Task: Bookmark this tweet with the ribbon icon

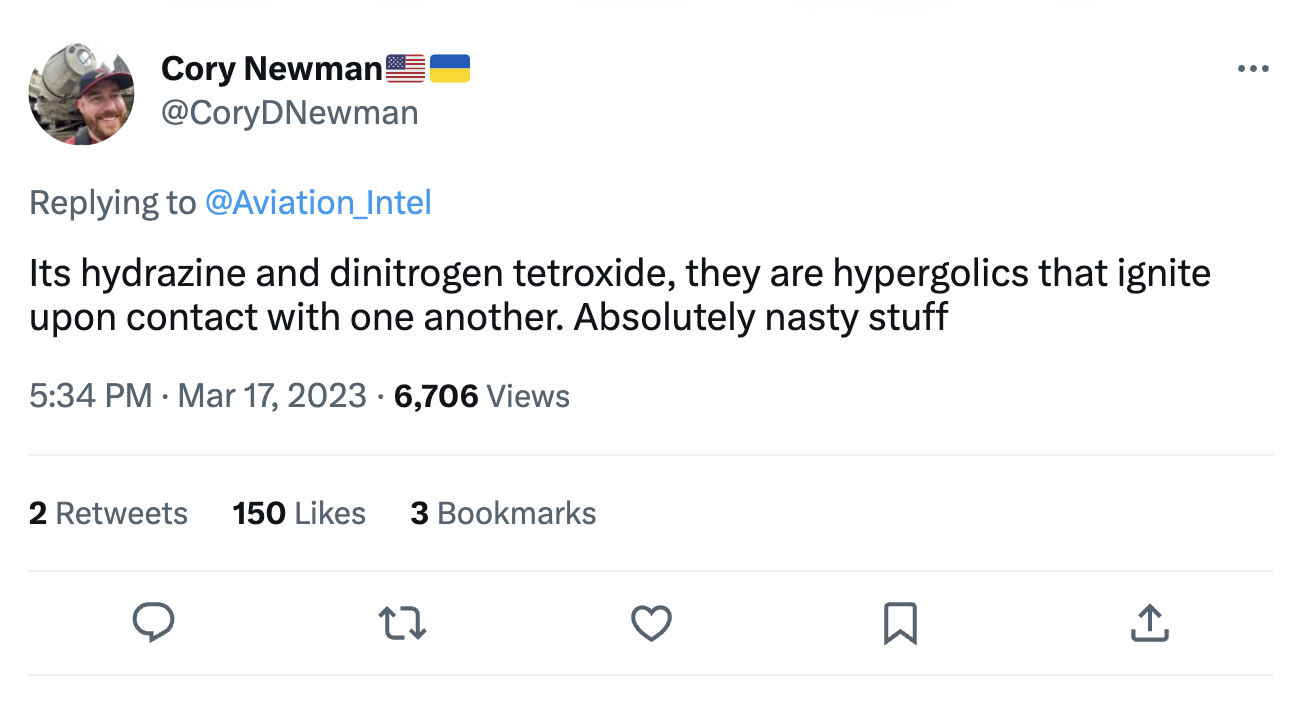Action: click(x=900, y=623)
